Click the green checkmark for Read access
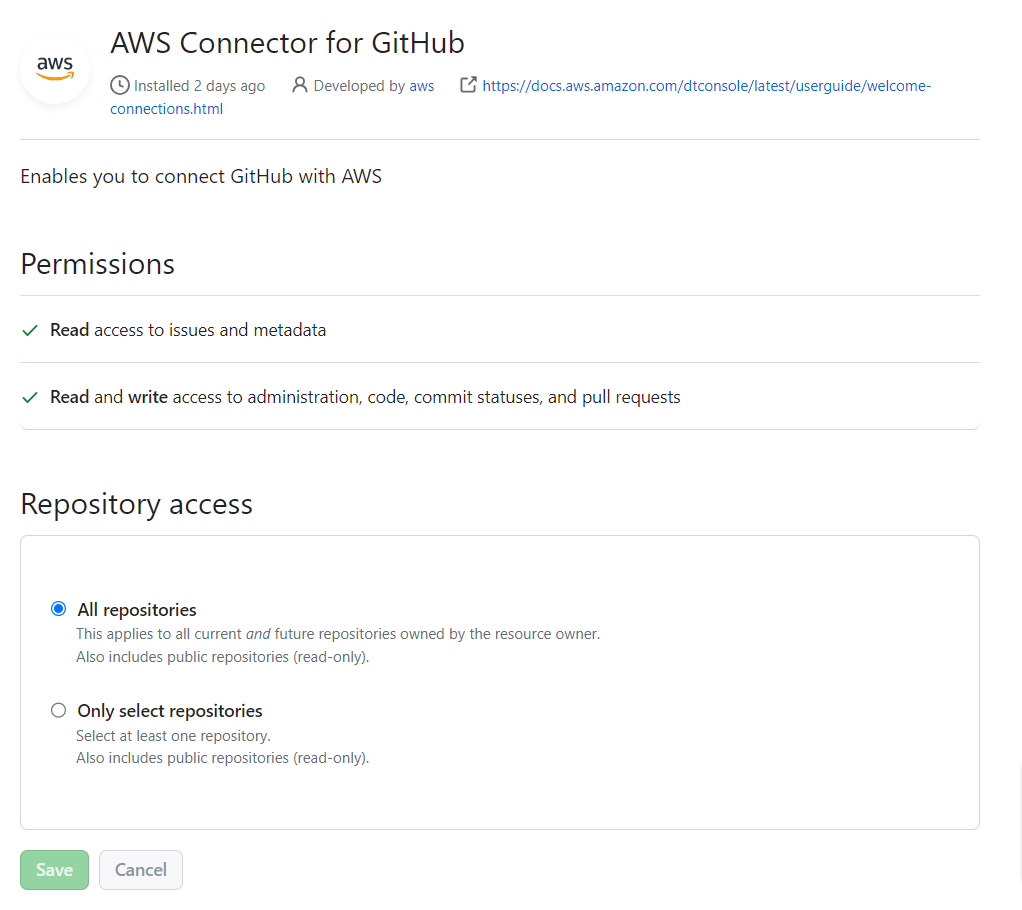Viewport: 1022px width, 910px height. (x=30, y=330)
